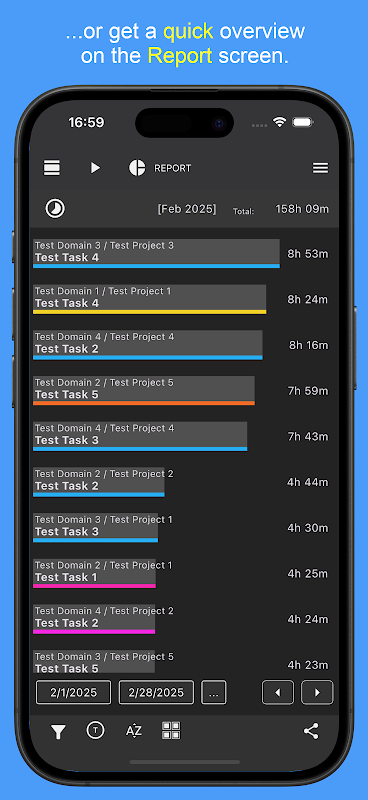The width and height of the screenshot is (368, 800).
Task: Click the [Feb 2025] period label
Action: (x=187, y=209)
